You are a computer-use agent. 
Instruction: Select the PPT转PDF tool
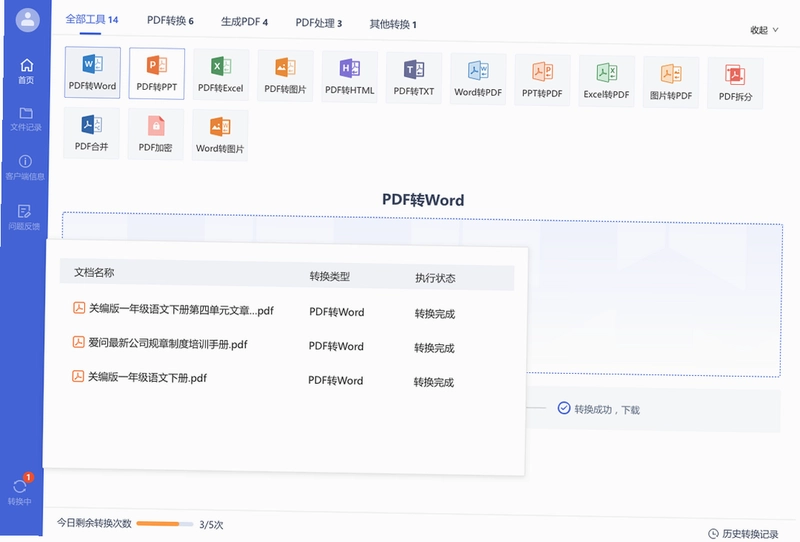click(542, 81)
